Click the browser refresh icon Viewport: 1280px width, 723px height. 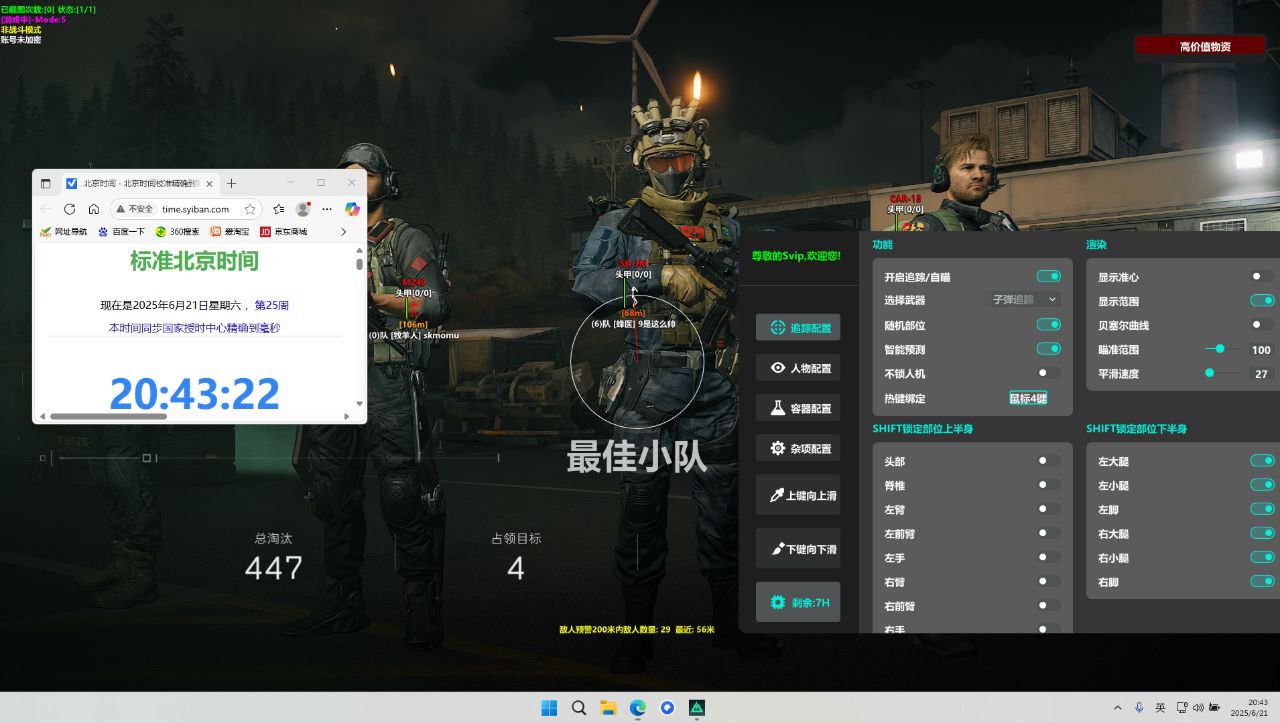click(x=69, y=209)
